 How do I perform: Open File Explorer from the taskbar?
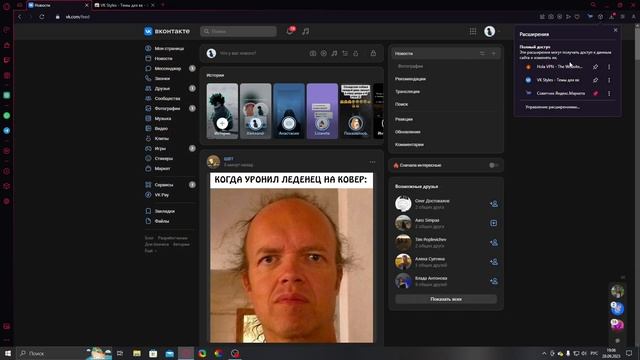click(x=137, y=353)
